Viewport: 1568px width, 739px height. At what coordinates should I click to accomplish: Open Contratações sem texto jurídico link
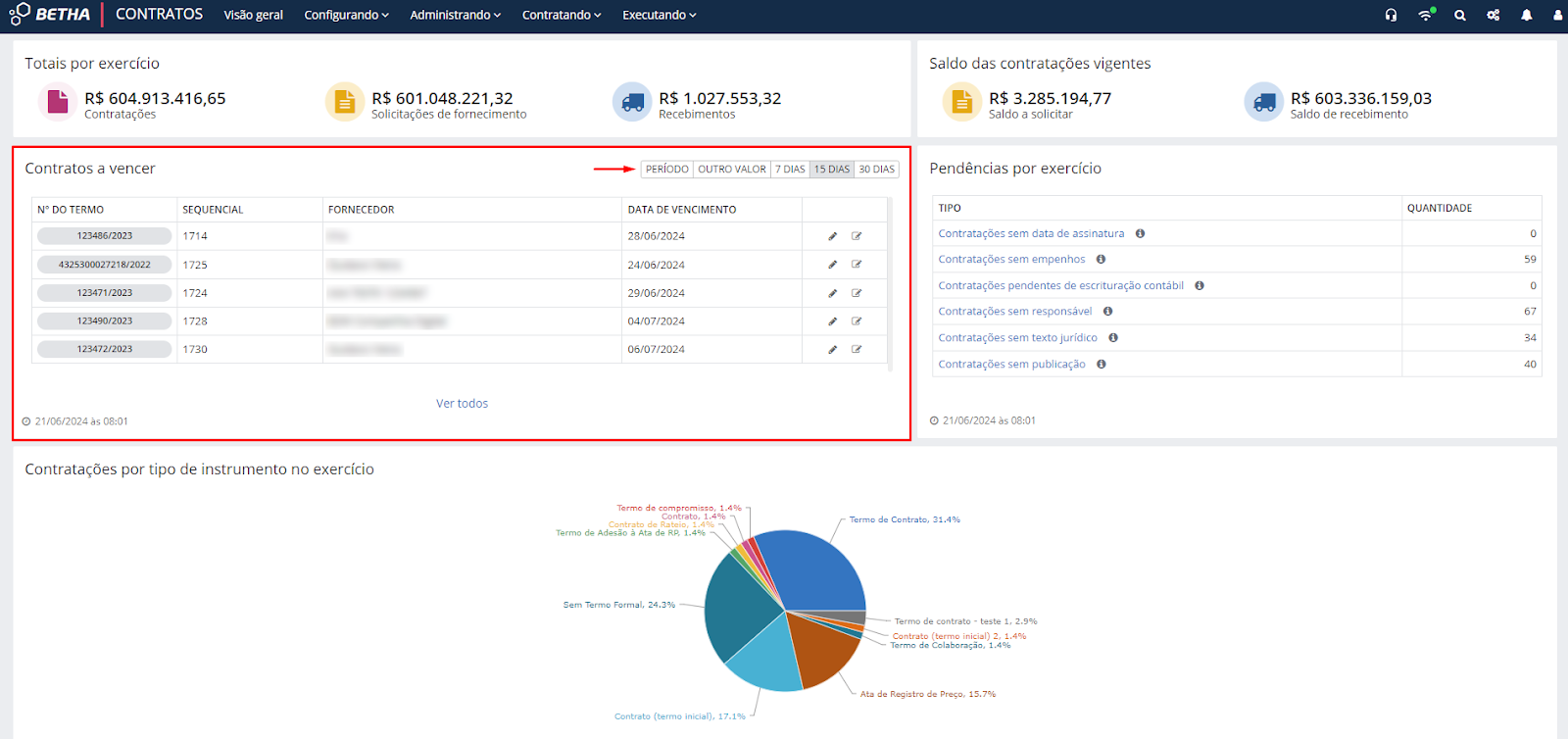[x=1017, y=338]
